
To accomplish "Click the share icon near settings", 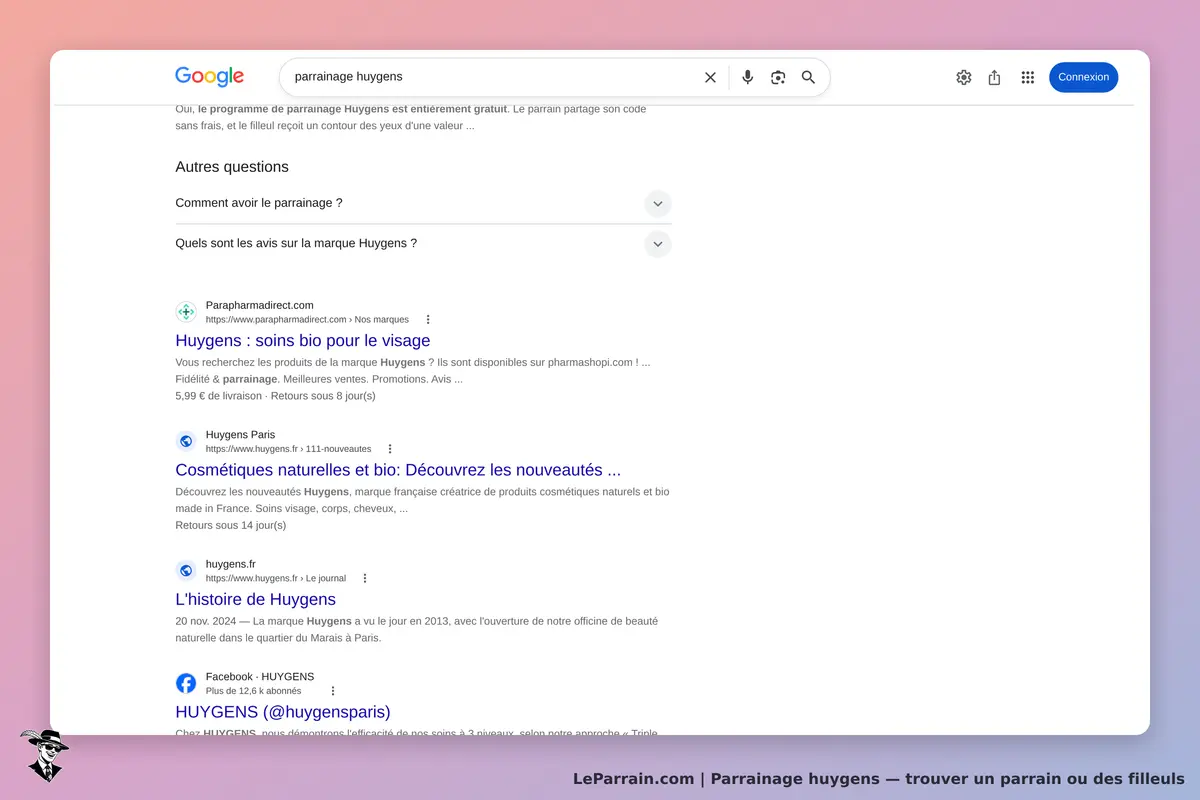I will click(994, 77).
